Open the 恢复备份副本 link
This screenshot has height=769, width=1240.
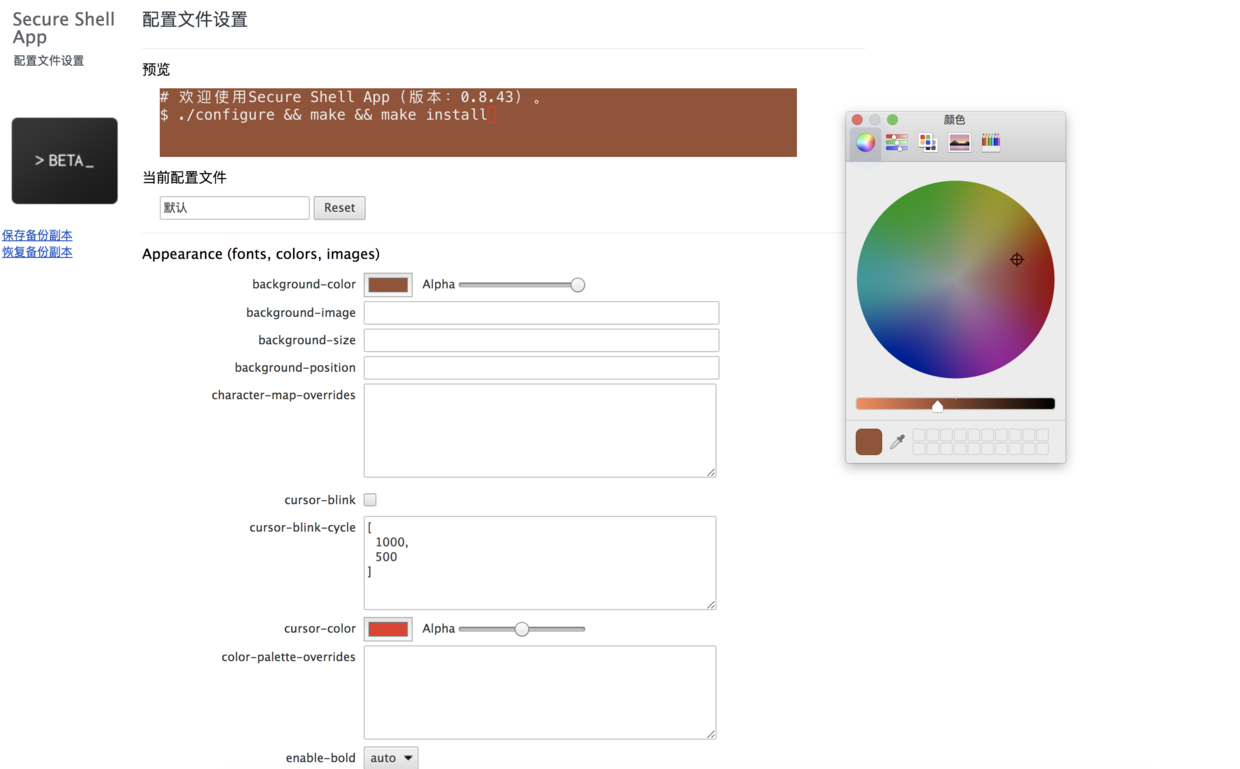click(37, 252)
